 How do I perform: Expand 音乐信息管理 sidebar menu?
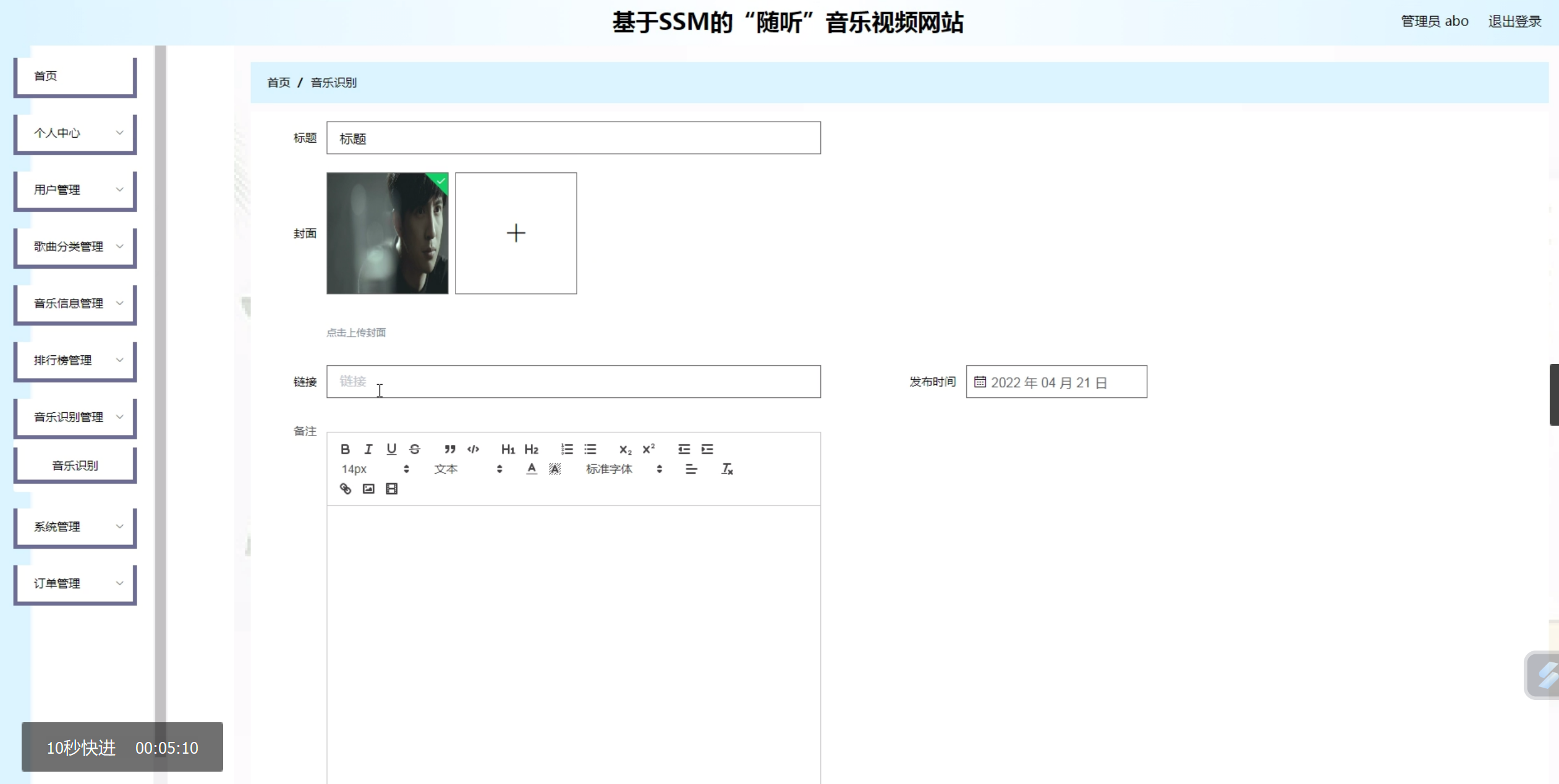point(75,303)
